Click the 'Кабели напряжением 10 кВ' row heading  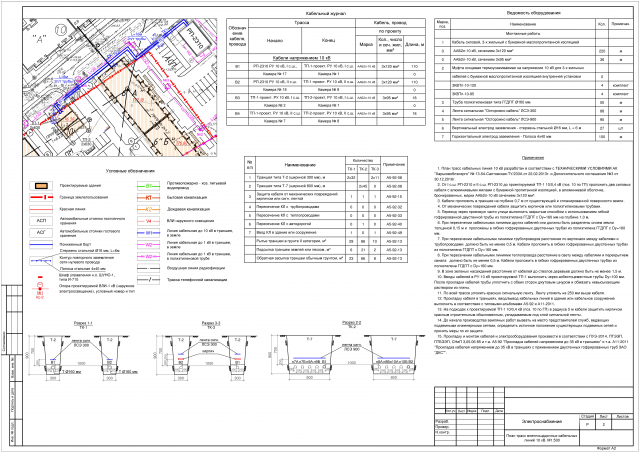[x=302, y=58]
